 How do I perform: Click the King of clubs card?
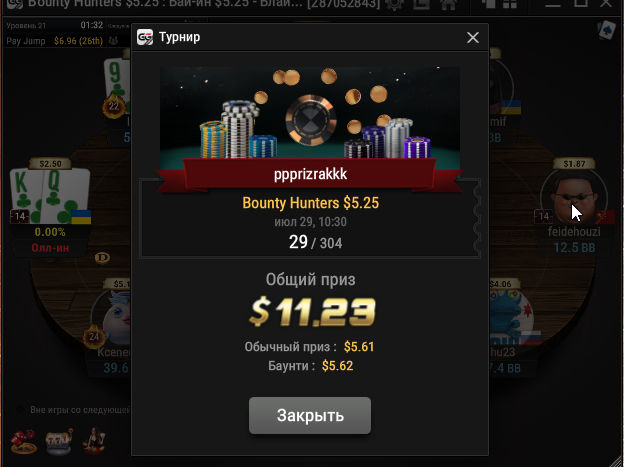coord(25,195)
